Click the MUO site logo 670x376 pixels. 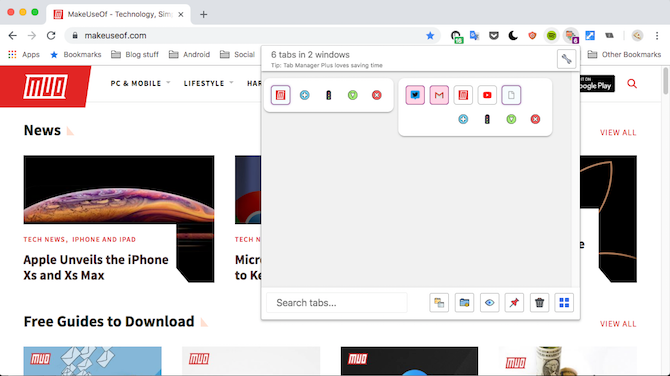point(45,86)
